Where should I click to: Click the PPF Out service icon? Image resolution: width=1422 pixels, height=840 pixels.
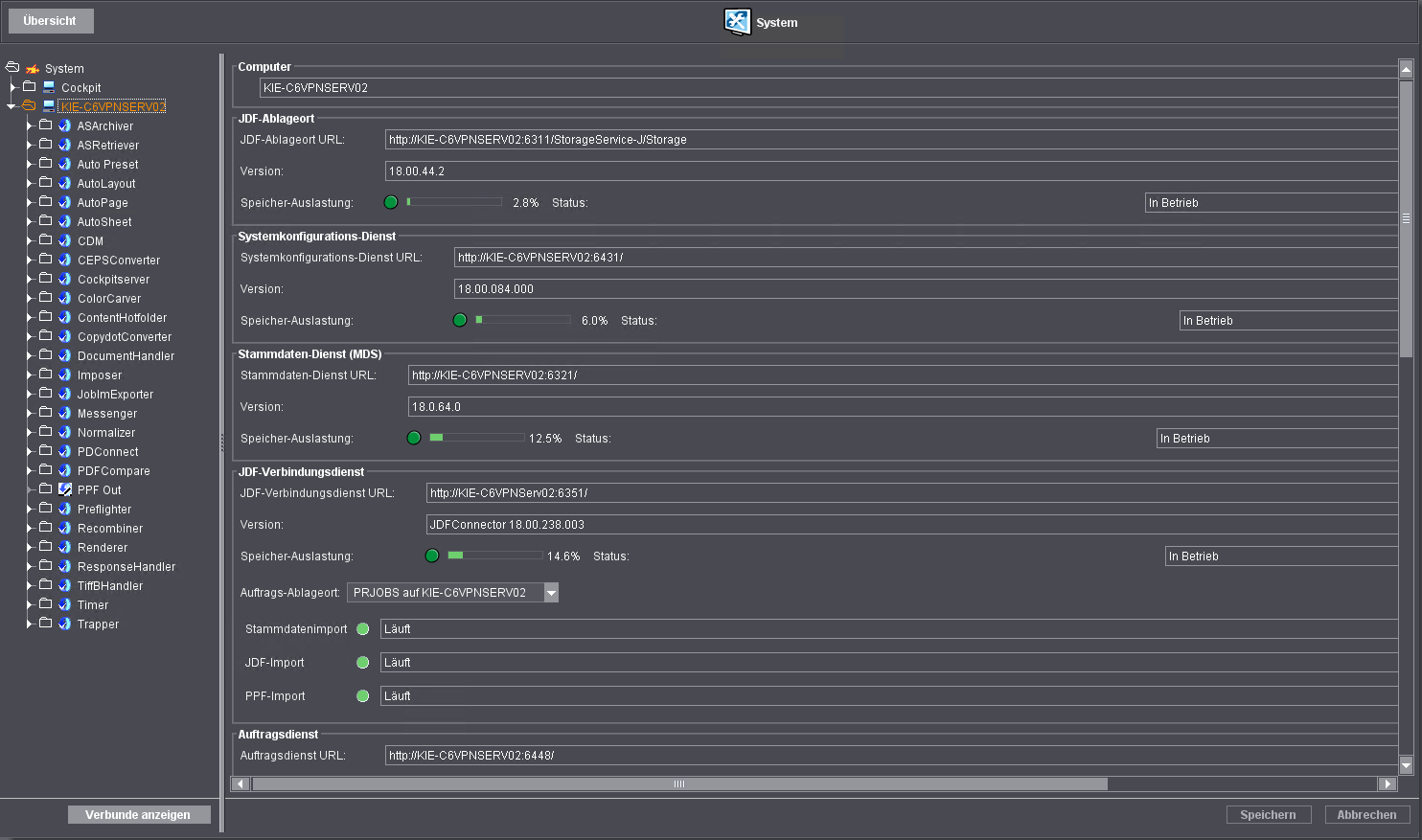65,489
